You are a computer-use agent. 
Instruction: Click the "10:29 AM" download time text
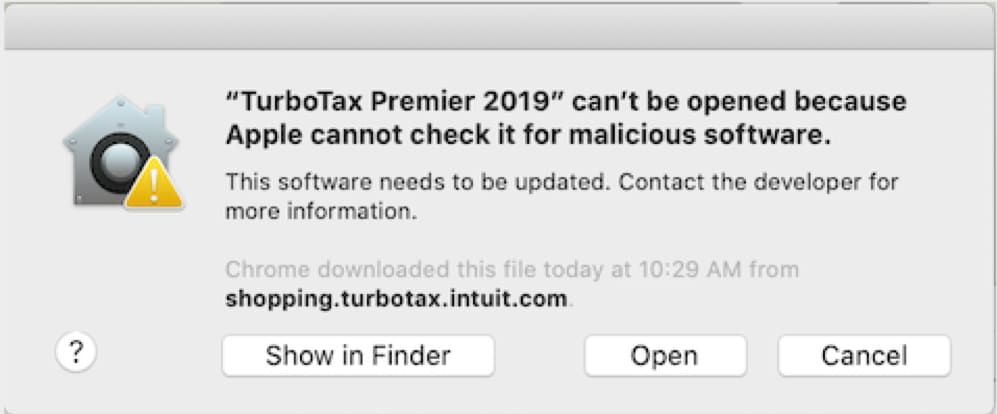pos(688,270)
